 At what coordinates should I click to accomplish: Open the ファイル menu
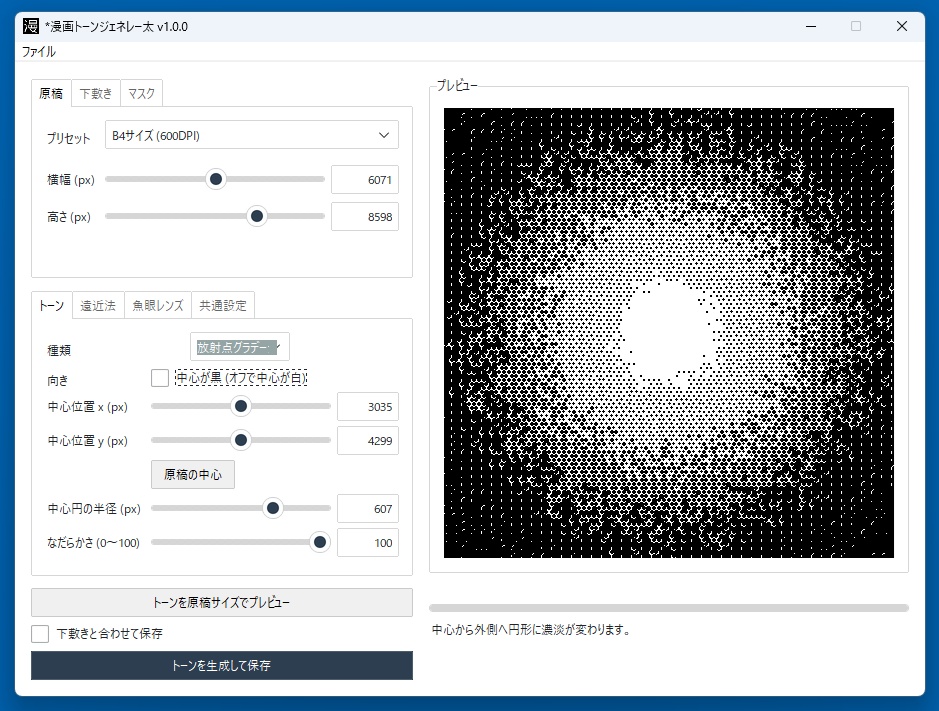coord(39,52)
